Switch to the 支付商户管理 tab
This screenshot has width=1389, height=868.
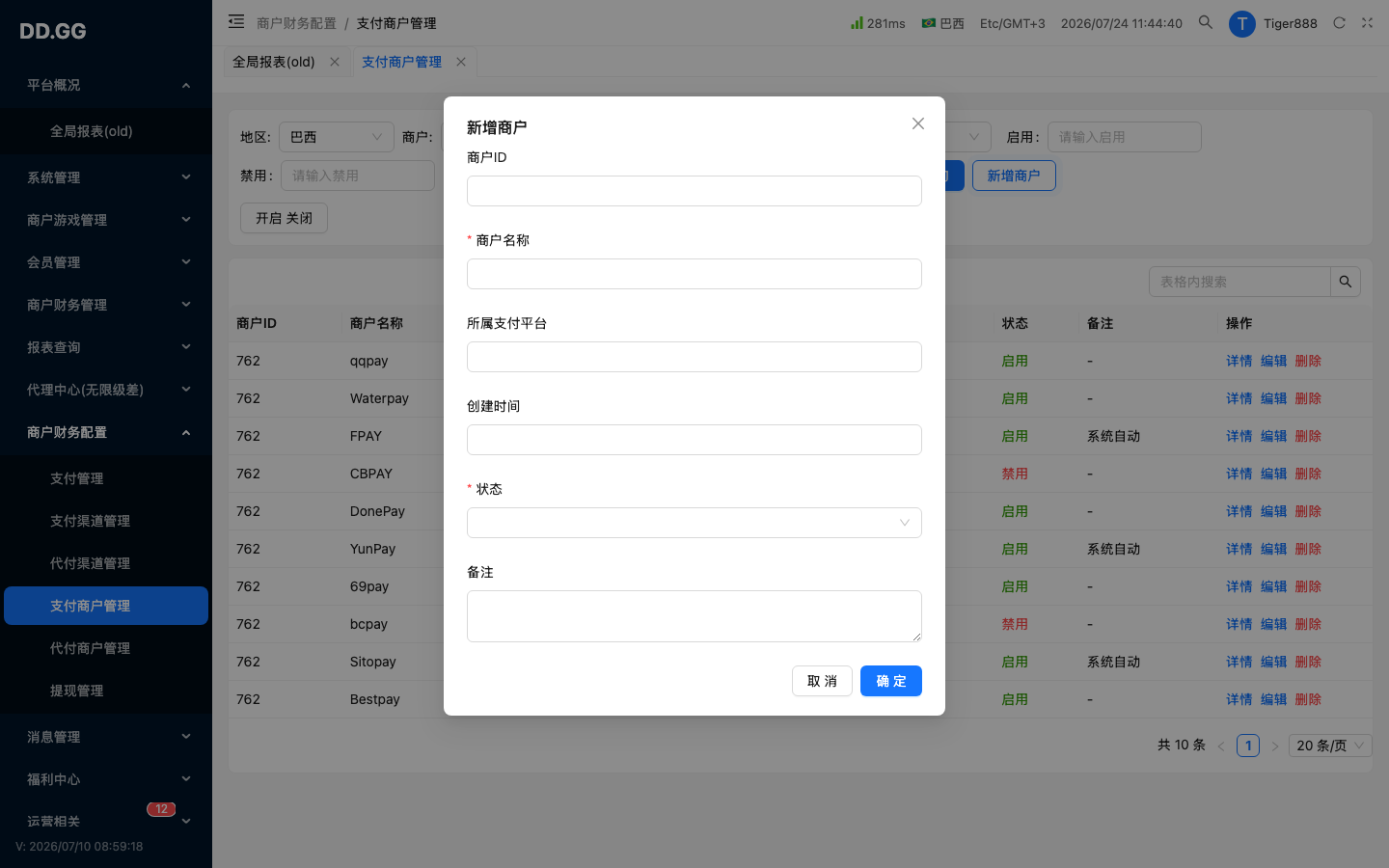(401, 62)
